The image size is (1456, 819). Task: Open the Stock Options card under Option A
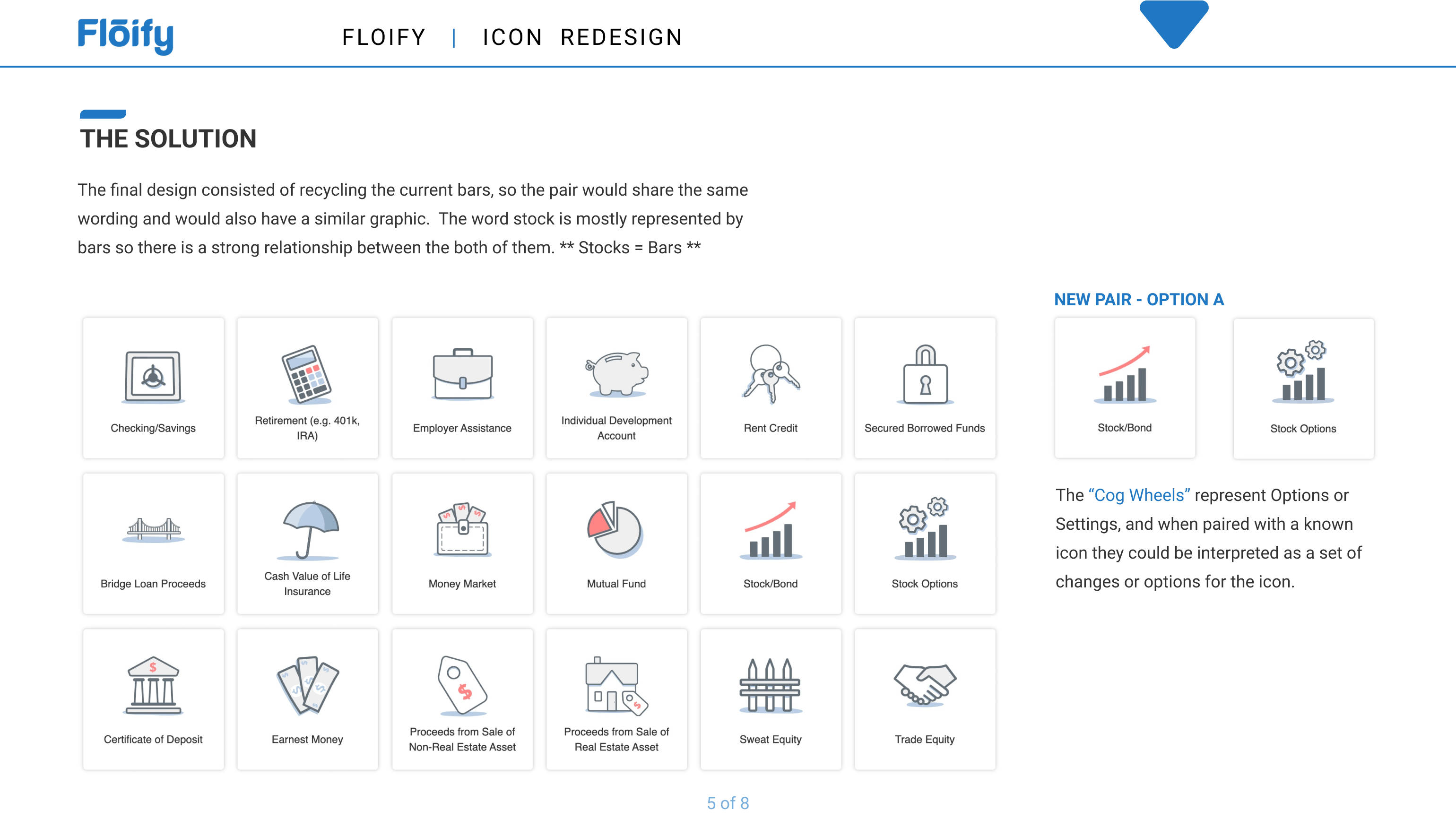click(1303, 389)
